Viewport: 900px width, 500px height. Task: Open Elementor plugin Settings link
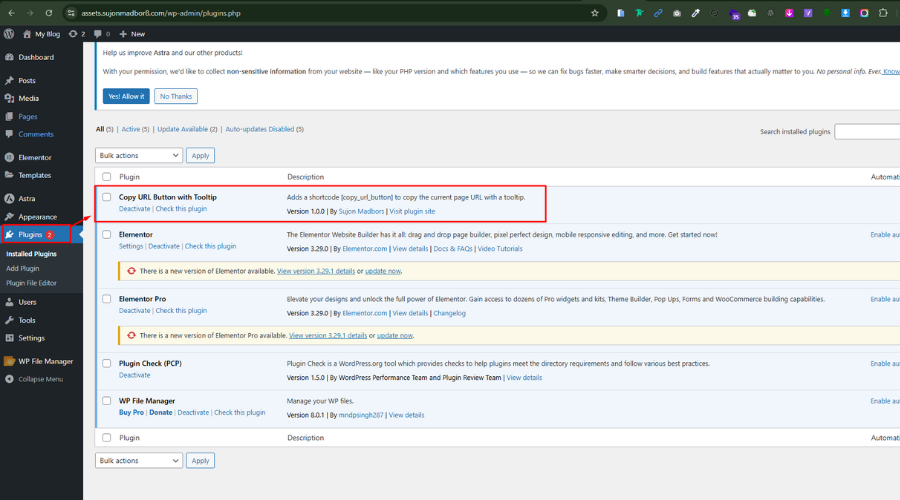pos(131,246)
